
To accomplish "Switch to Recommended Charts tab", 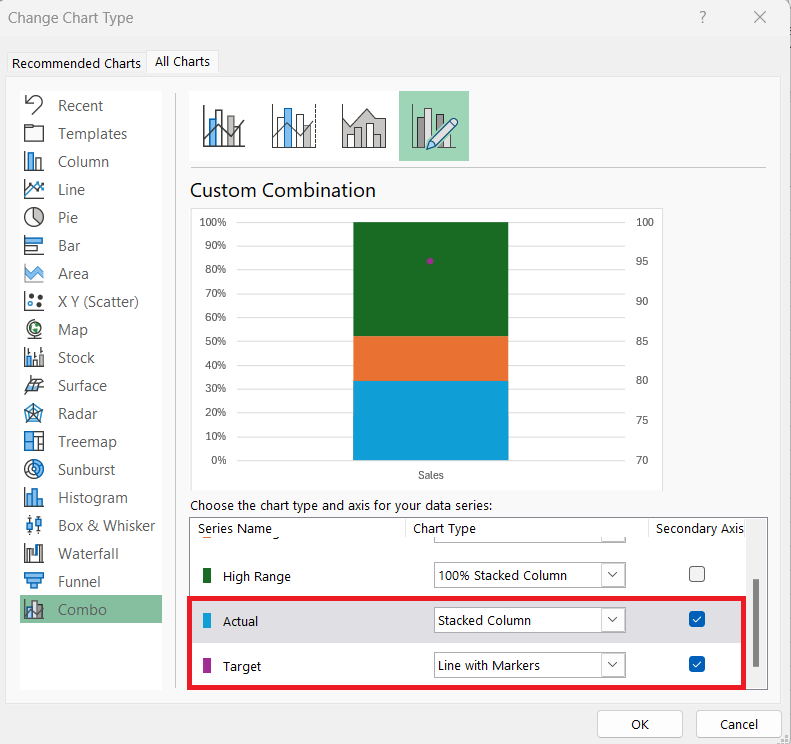I will point(76,63).
